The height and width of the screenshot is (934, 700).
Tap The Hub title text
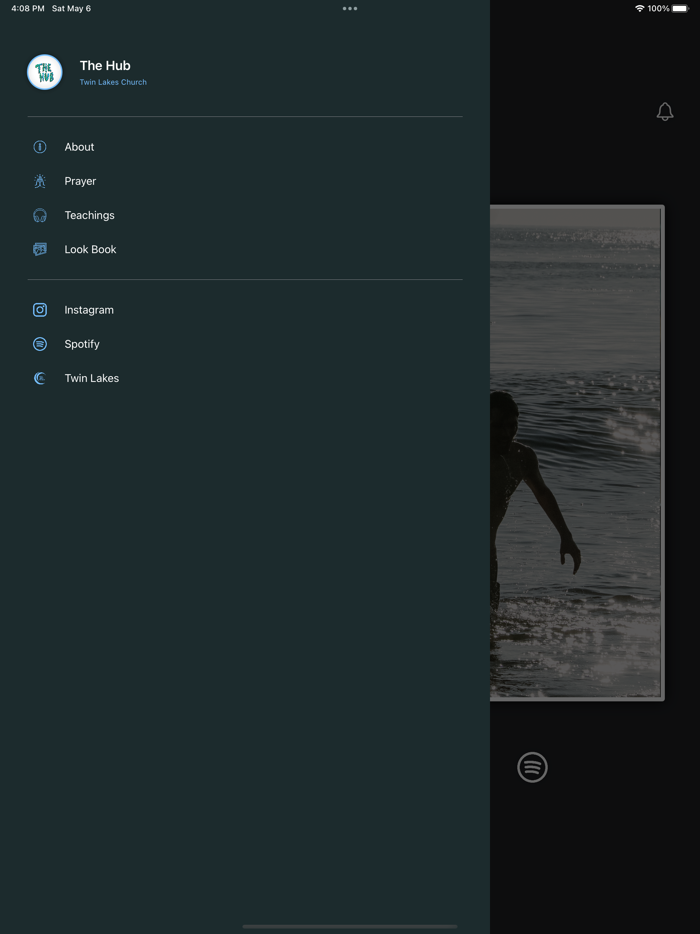(105, 66)
